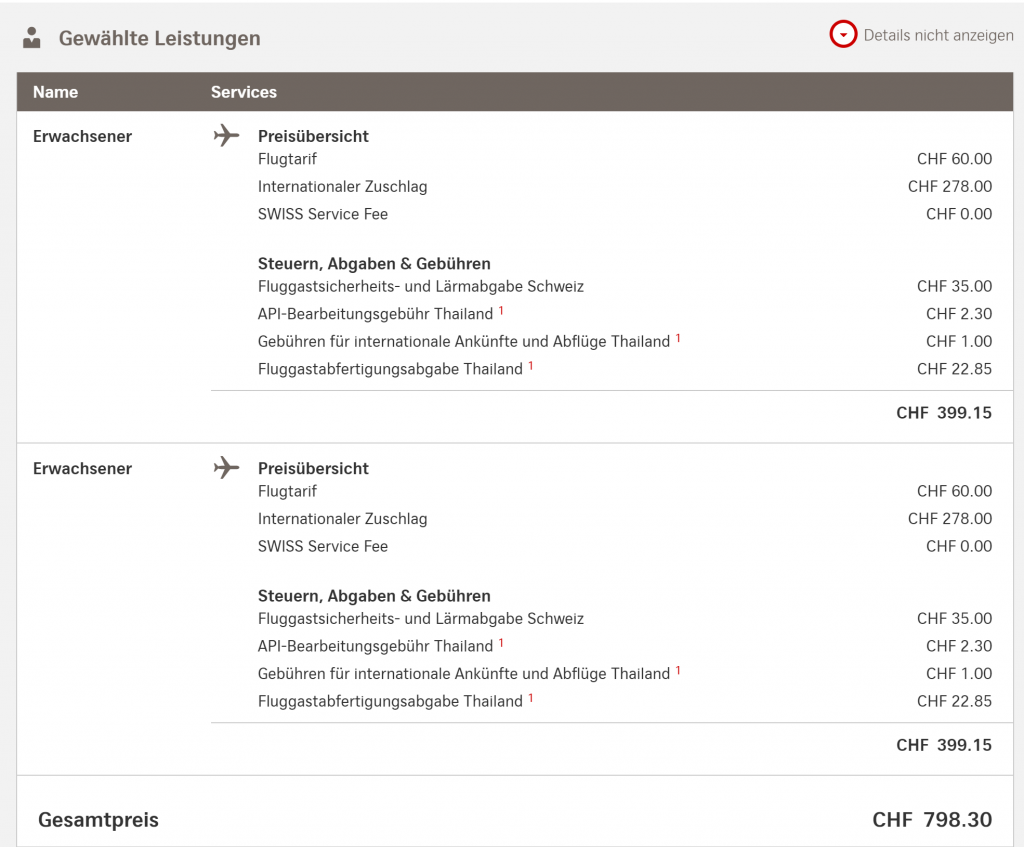The image size is (1024, 847).
Task: Click the "Details nicht anzeigen" link
Action: [938, 35]
